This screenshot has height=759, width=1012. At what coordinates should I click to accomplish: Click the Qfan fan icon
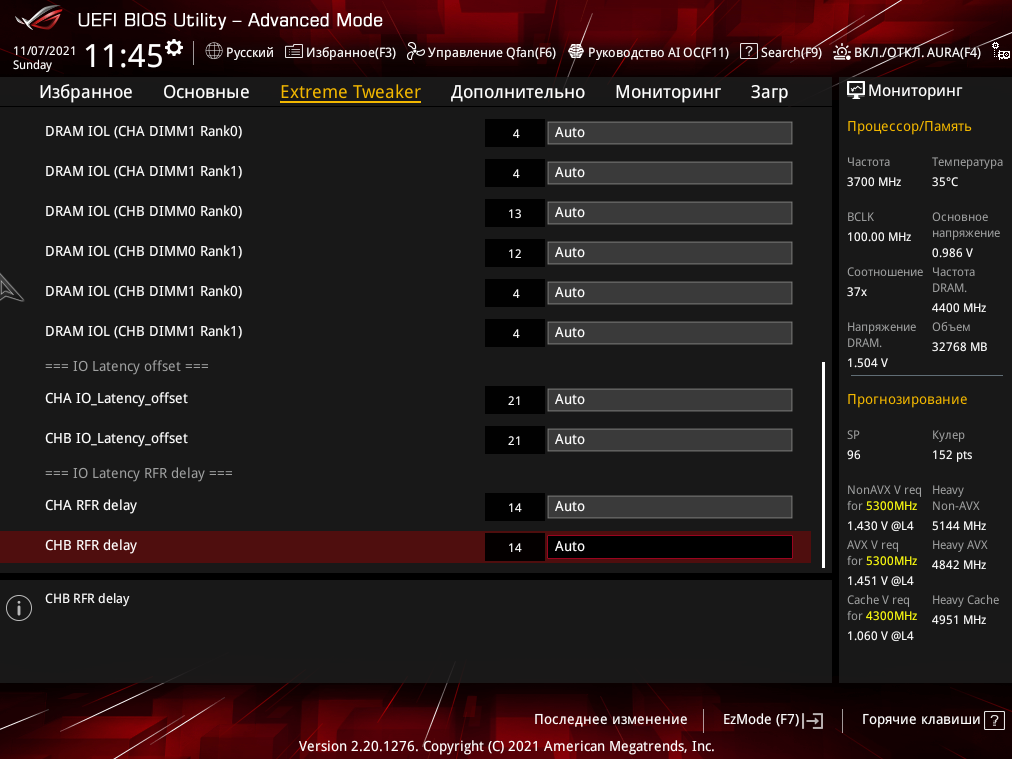[x=415, y=52]
